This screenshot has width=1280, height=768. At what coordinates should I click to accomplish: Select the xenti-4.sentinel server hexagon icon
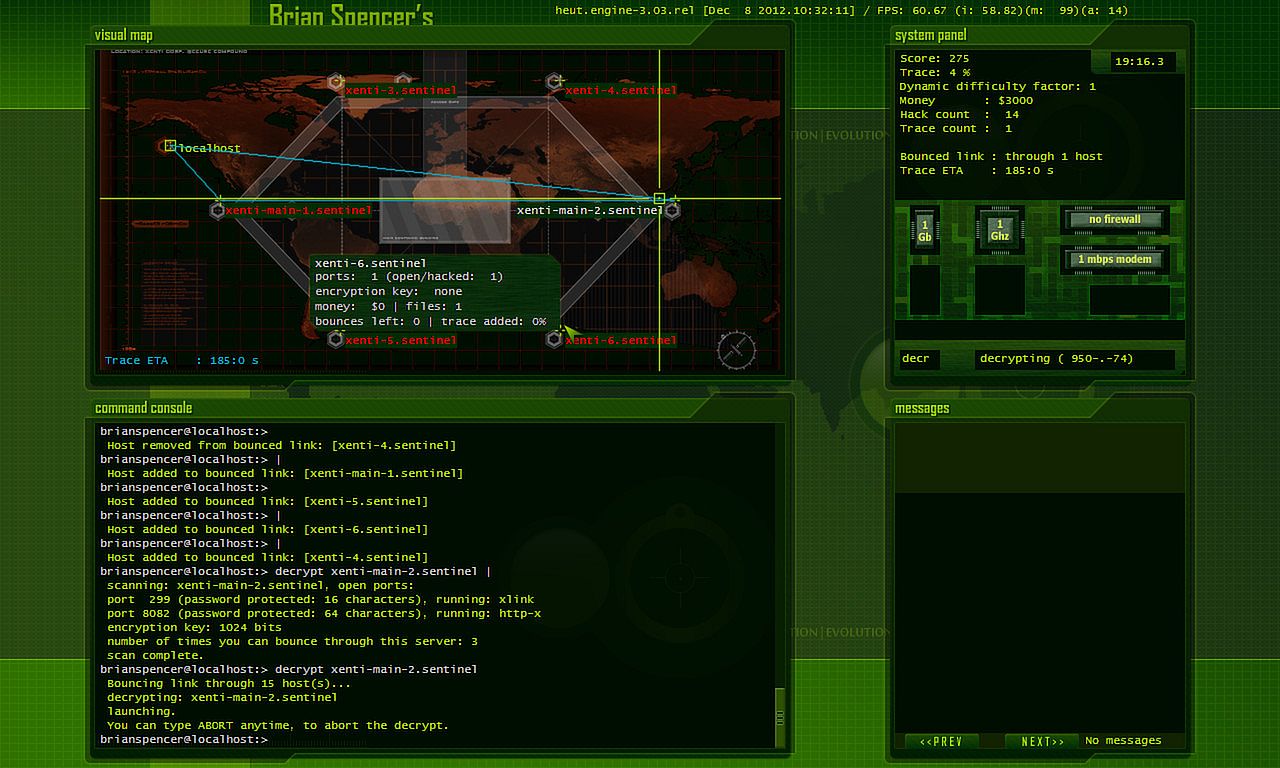pos(554,82)
